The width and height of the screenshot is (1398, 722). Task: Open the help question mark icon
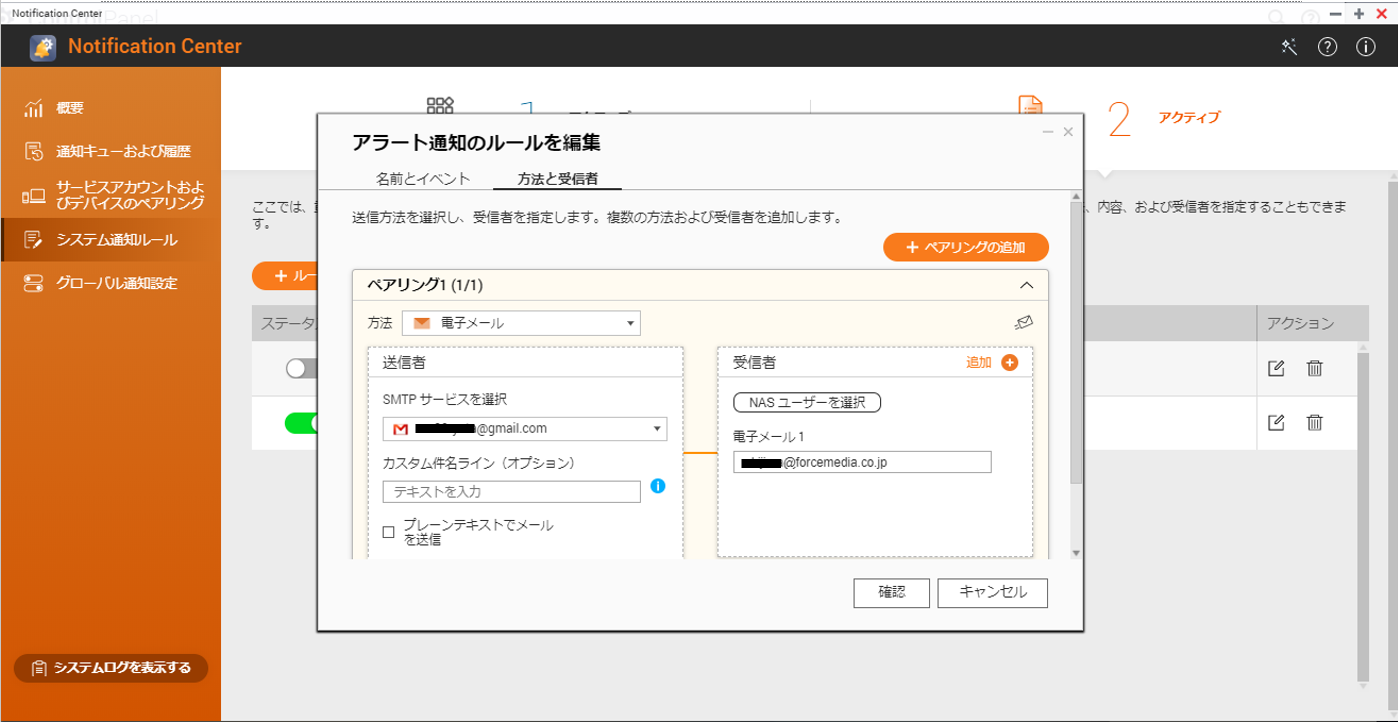pyautogui.click(x=1327, y=47)
